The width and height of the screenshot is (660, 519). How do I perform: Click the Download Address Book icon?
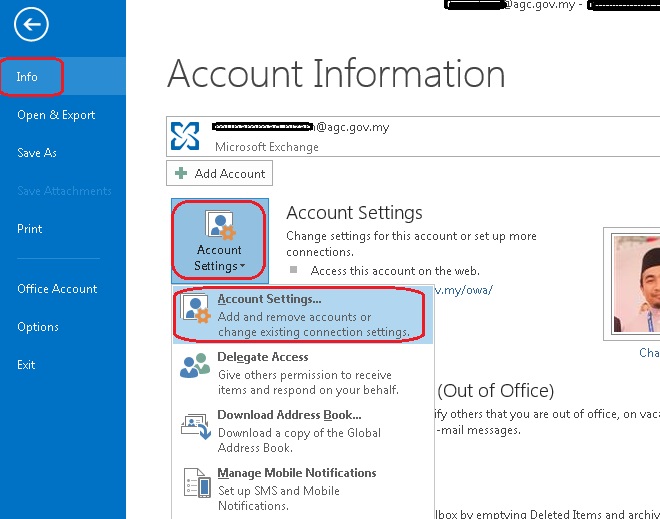196,426
